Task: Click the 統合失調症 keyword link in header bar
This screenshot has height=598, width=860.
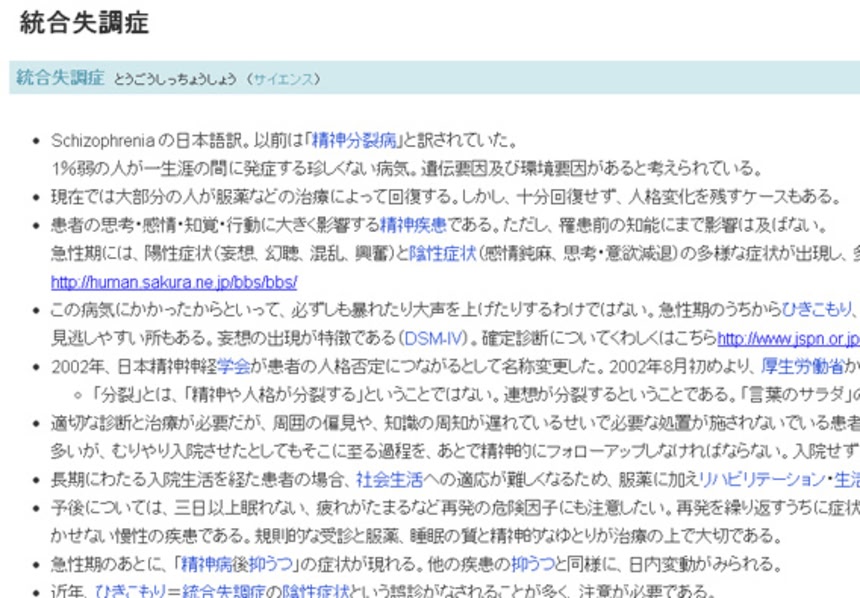Action: coord(60,78)
